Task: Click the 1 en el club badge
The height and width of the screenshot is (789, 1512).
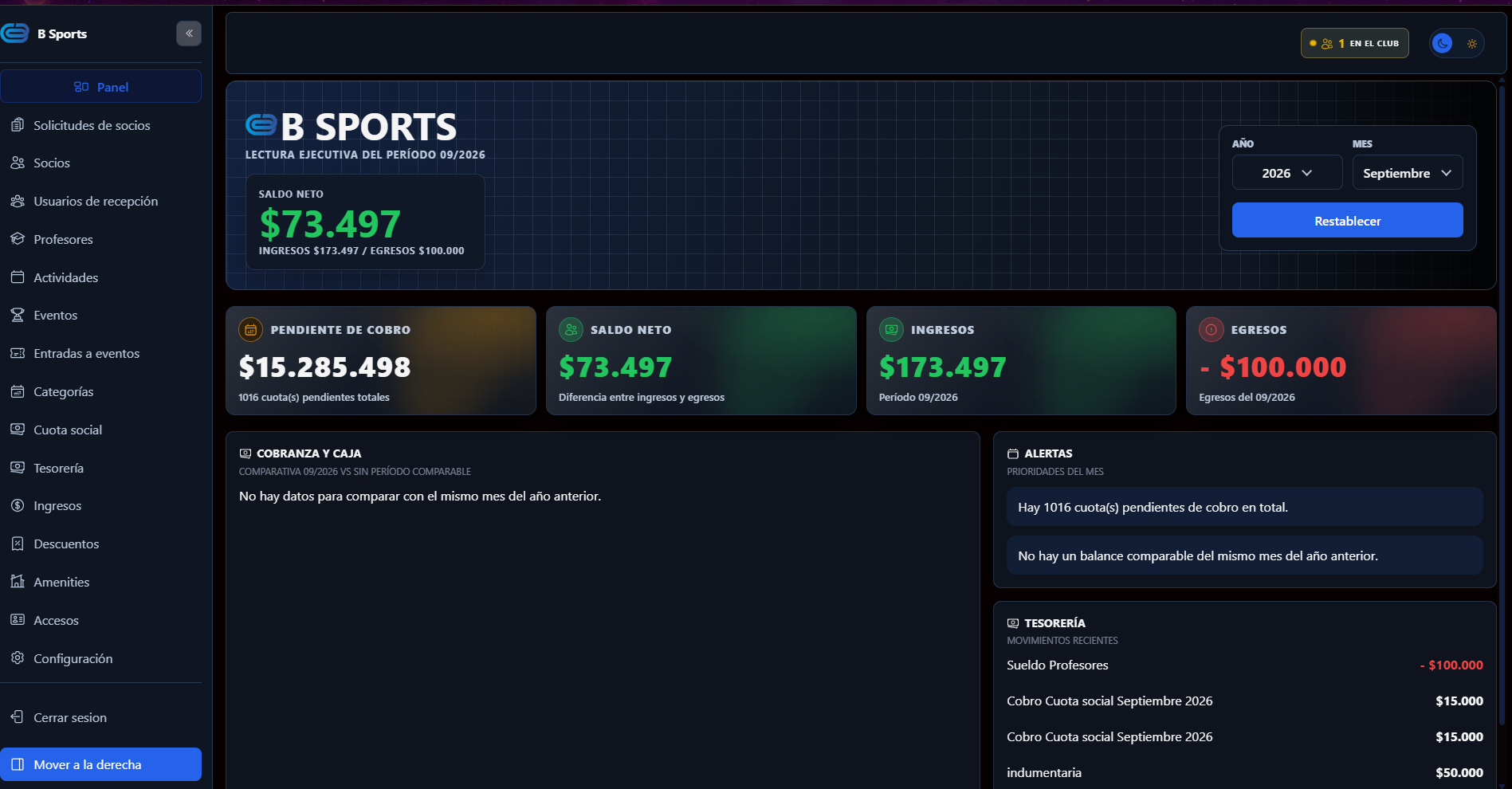Action: point(1354,43)
